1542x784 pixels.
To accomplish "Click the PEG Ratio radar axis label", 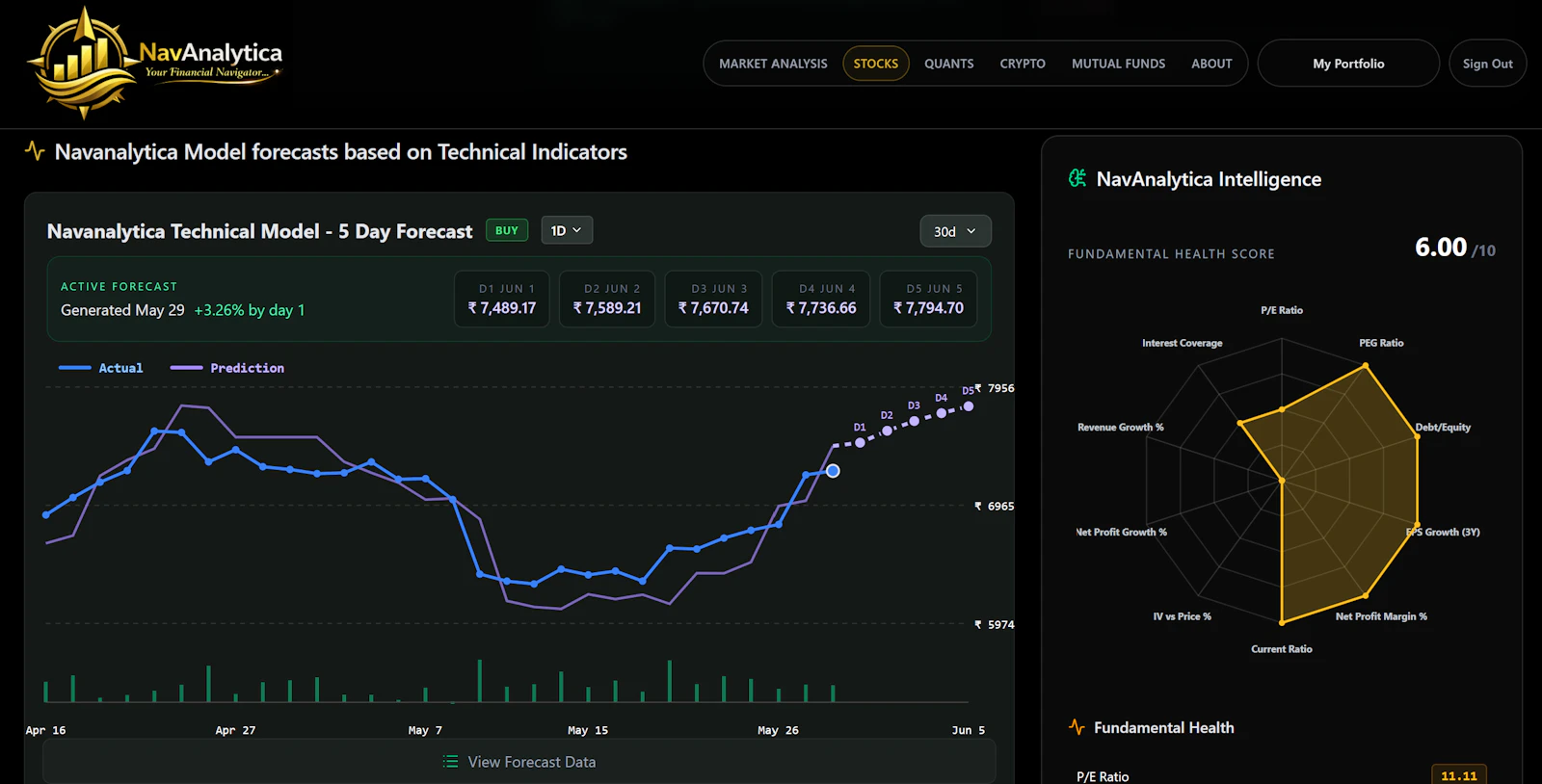I will [x=1381, y=343].
